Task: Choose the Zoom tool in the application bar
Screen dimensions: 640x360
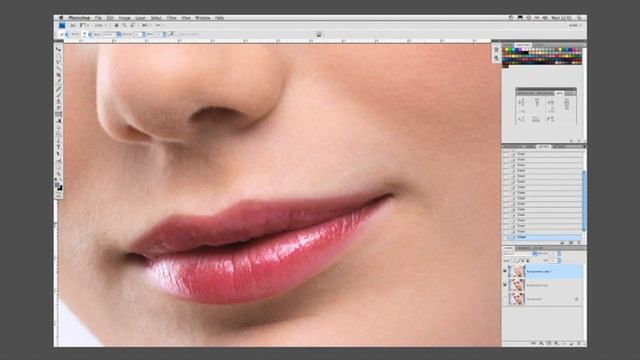Action: click(124, 25)
